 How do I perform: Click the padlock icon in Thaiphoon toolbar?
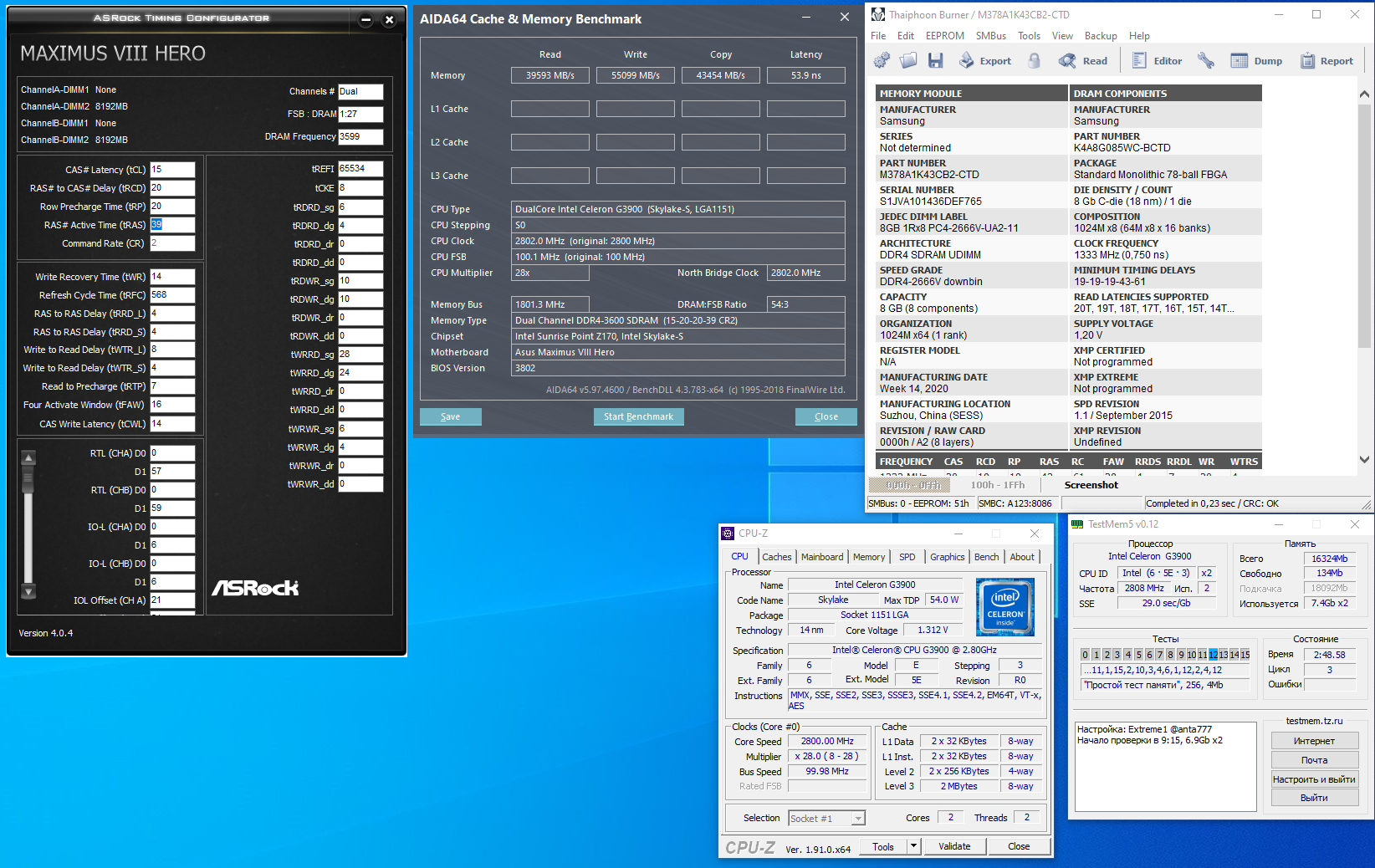coord(1035,60)
